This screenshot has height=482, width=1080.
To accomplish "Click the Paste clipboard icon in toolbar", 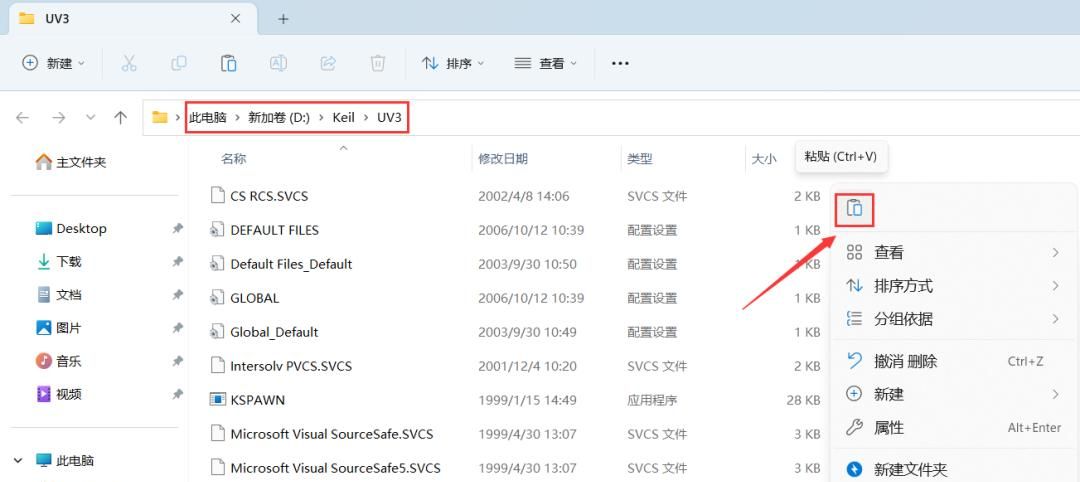I will click(229, 63).
